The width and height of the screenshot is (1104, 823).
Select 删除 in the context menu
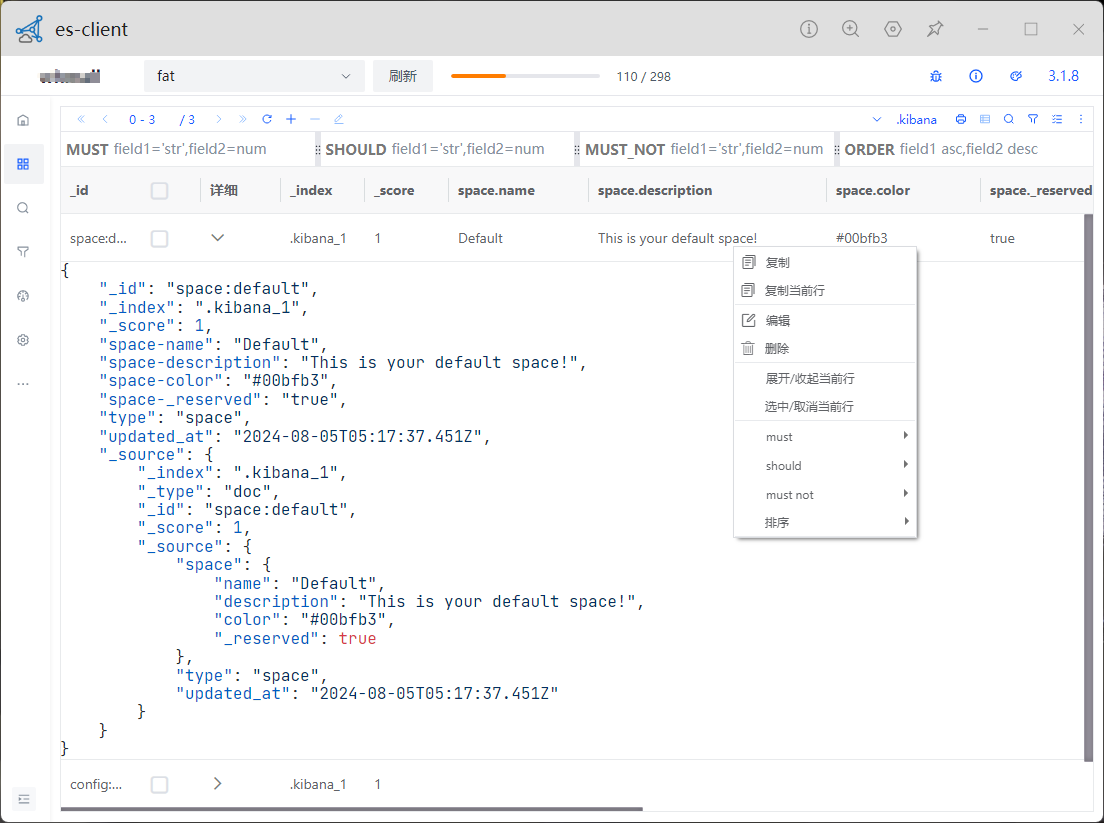(x=777, y=349)
